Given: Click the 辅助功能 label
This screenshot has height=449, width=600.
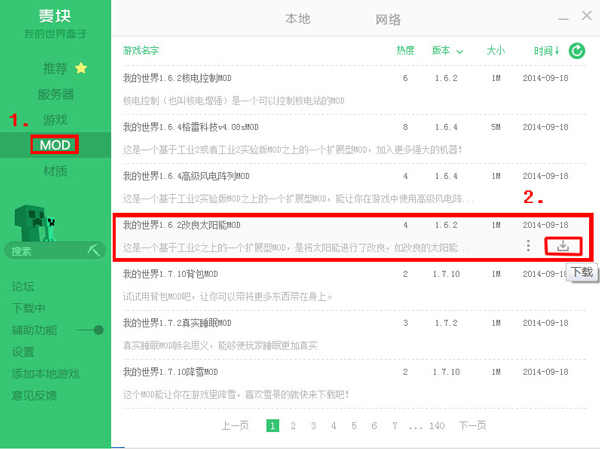Looking at the screenshot, I should pos(34,330).
